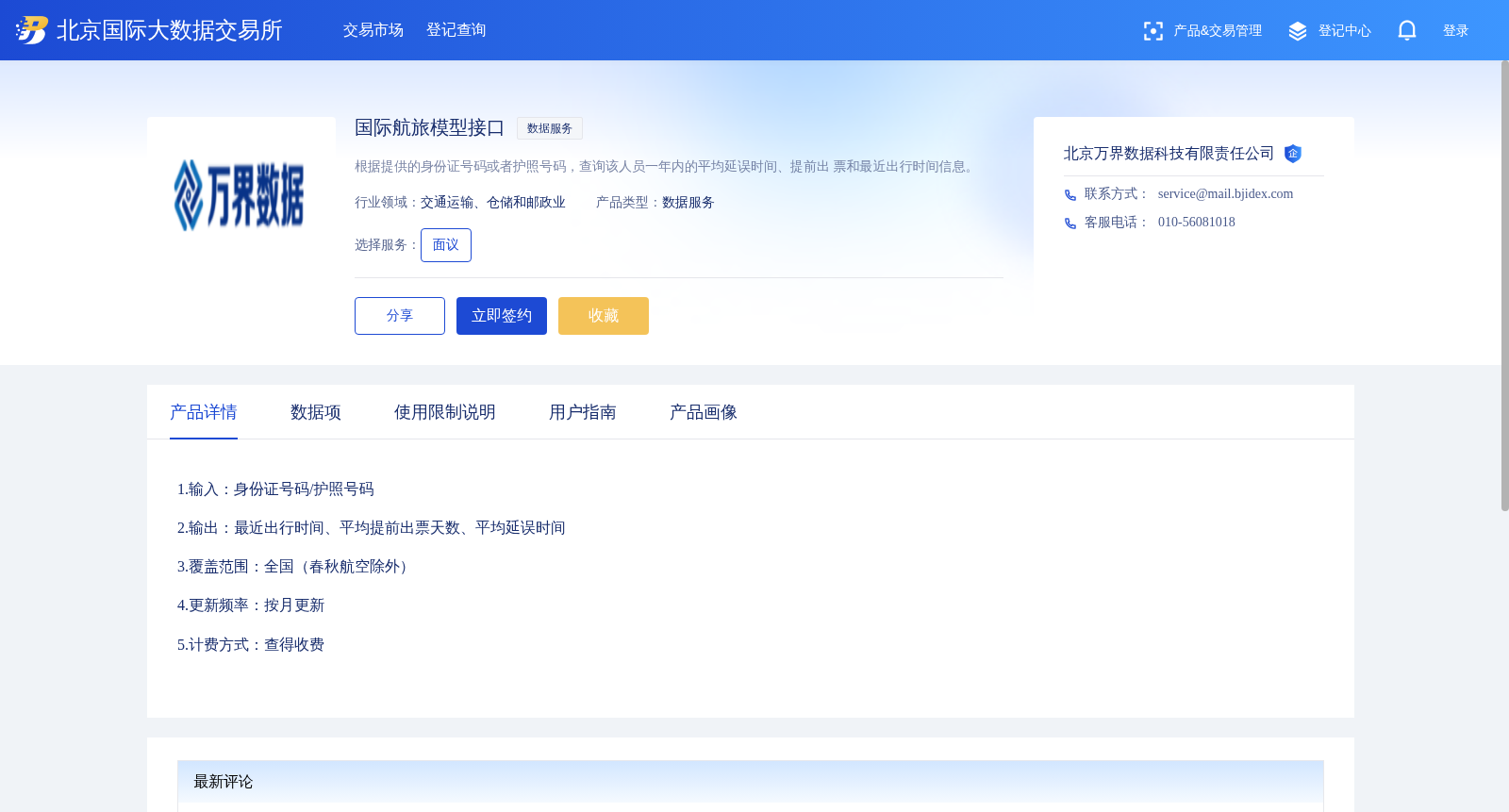
Task: Go to 产品&交易管理
Action: (1218, 31)
